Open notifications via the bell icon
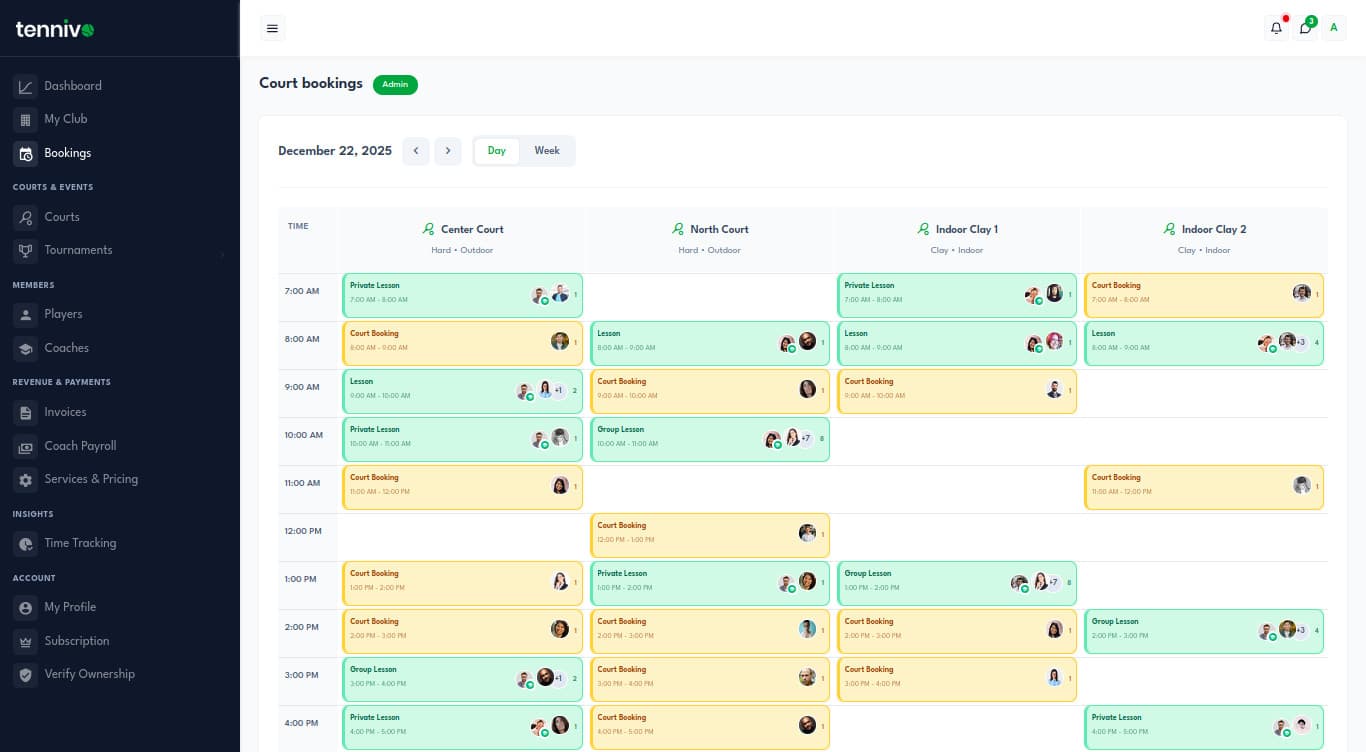This screenshot has height=752, width=1366. point(1276,27)
